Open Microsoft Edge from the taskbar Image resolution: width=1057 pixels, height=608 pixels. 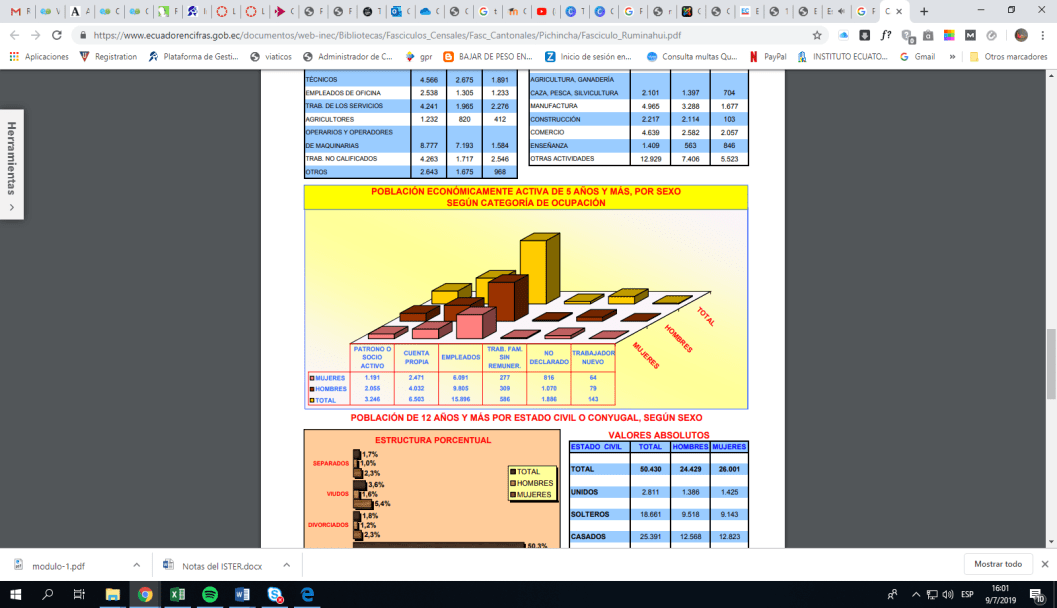308,594
